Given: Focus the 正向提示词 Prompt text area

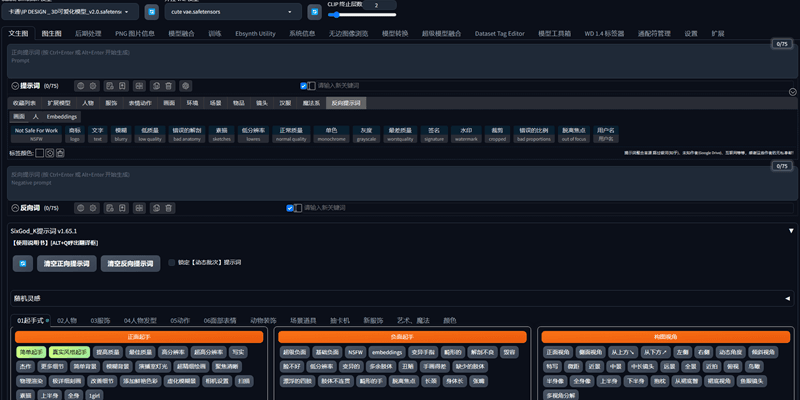Looking at the screenshot, I should (x=400, y=61).
